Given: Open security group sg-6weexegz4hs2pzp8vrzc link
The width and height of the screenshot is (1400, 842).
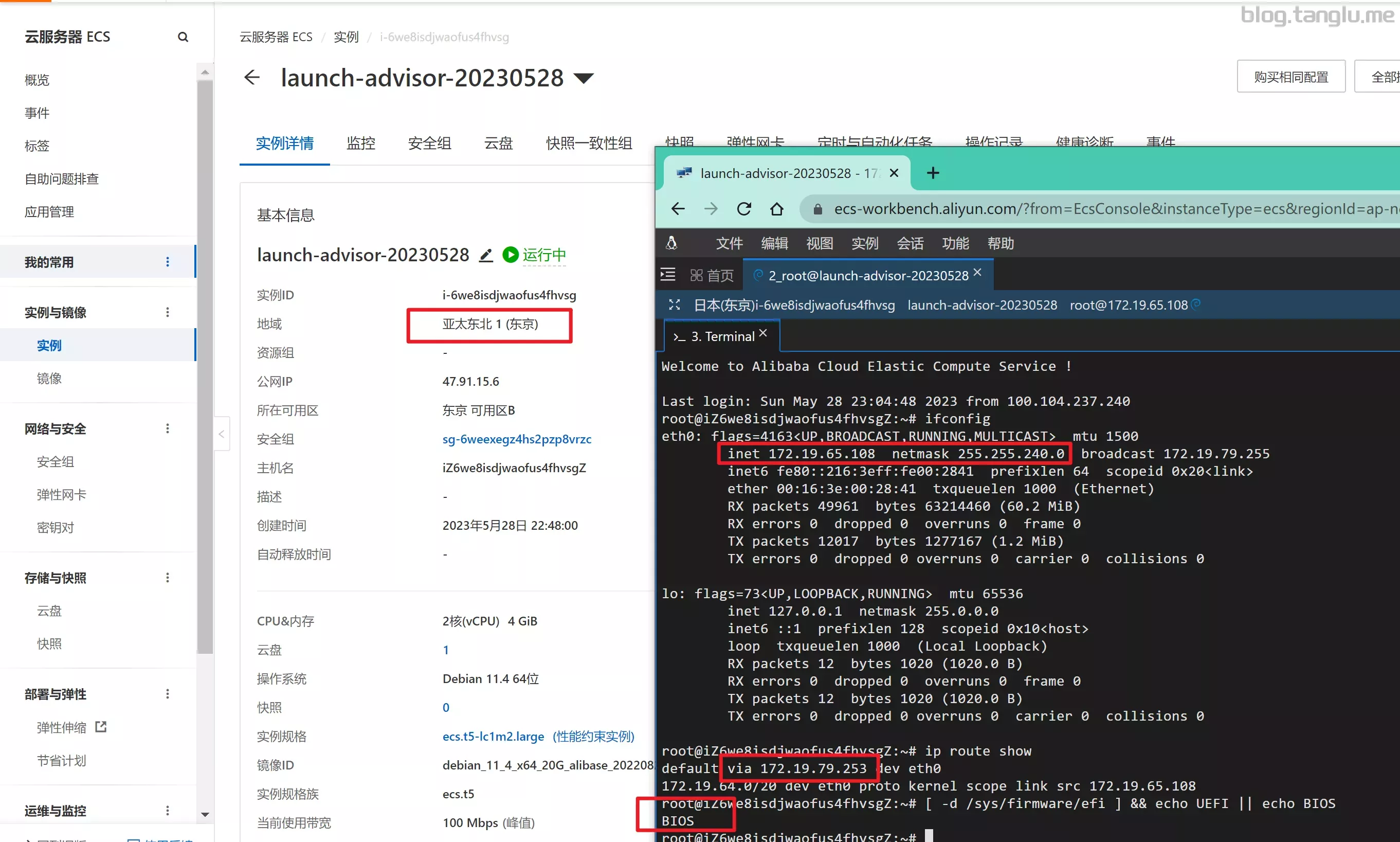Looking at the screenshot, I should [517, 439].
